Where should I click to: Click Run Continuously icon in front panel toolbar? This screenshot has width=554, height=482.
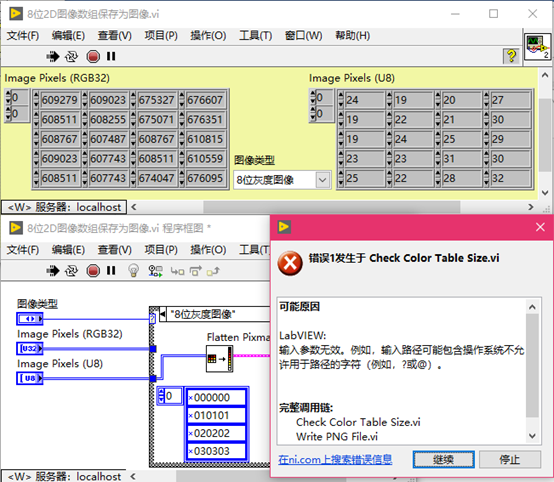tap(71, 57)
